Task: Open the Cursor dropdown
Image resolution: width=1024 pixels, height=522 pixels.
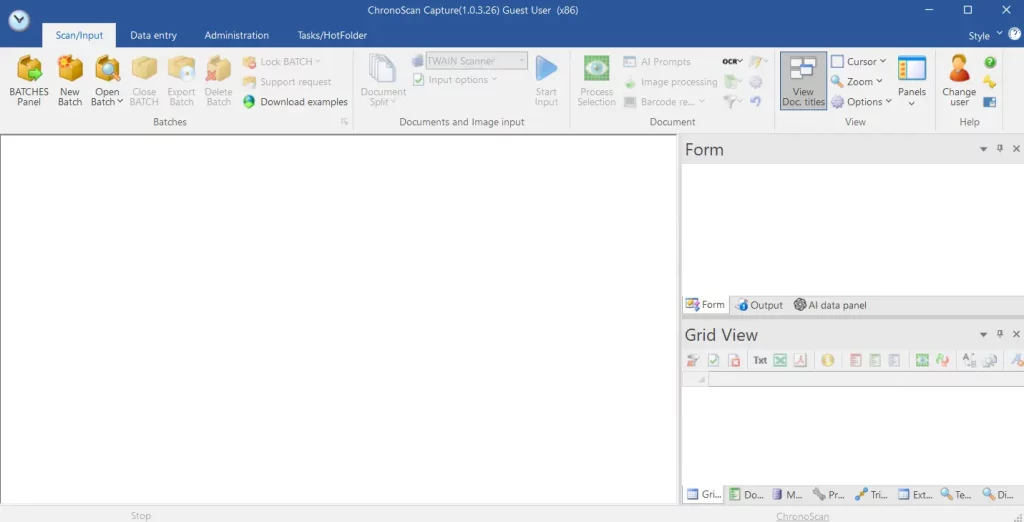Action: 859,61
